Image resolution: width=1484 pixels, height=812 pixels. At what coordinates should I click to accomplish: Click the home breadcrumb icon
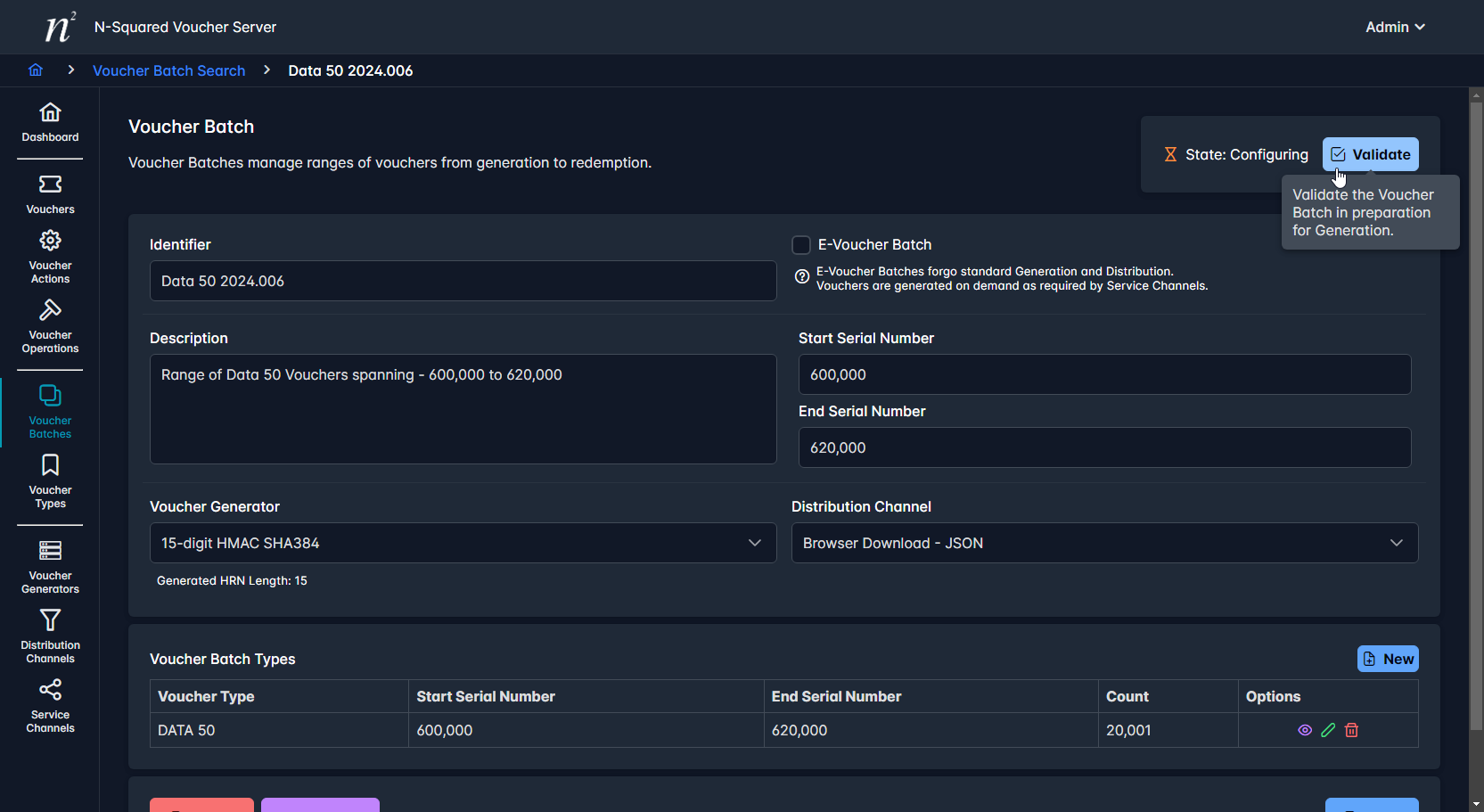[36, 70]
